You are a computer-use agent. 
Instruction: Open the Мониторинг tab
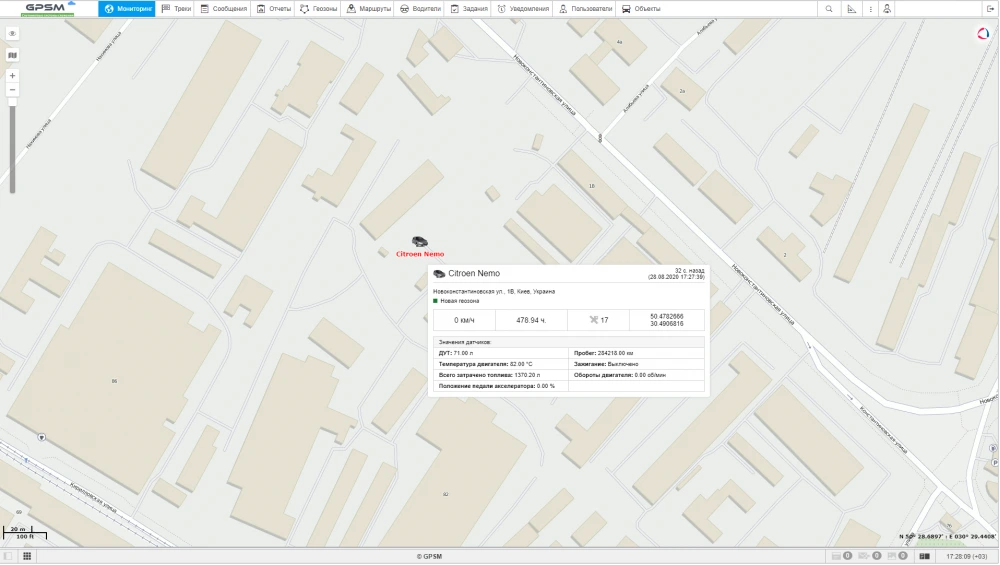click(126, 8)
